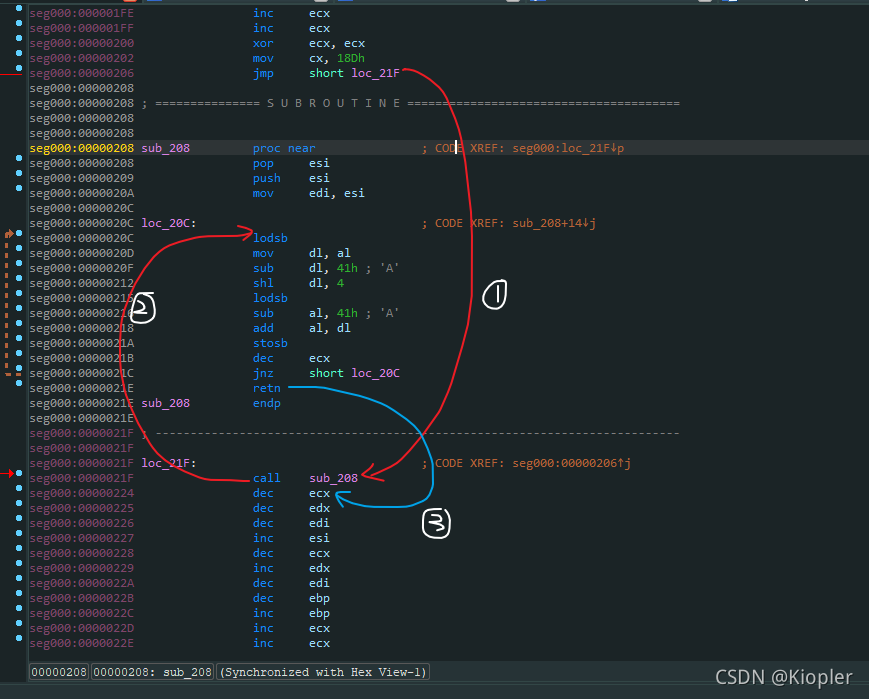This screenshot has height=699, width=869.
Task: Click the blue bullet next to the retn instruction
Action: tap(18, 388)
